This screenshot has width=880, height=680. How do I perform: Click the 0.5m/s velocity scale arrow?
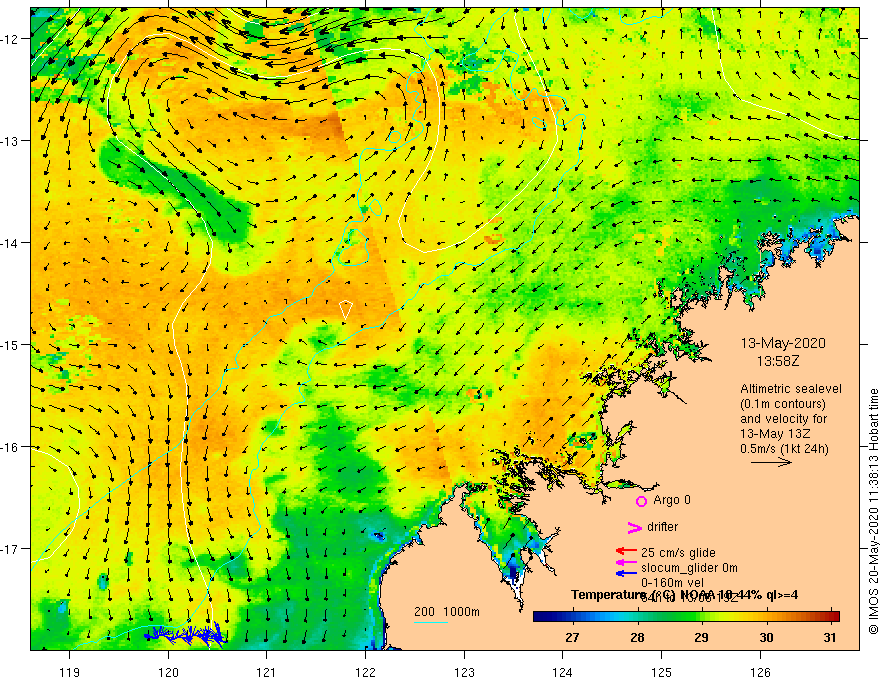pos(771,462)
